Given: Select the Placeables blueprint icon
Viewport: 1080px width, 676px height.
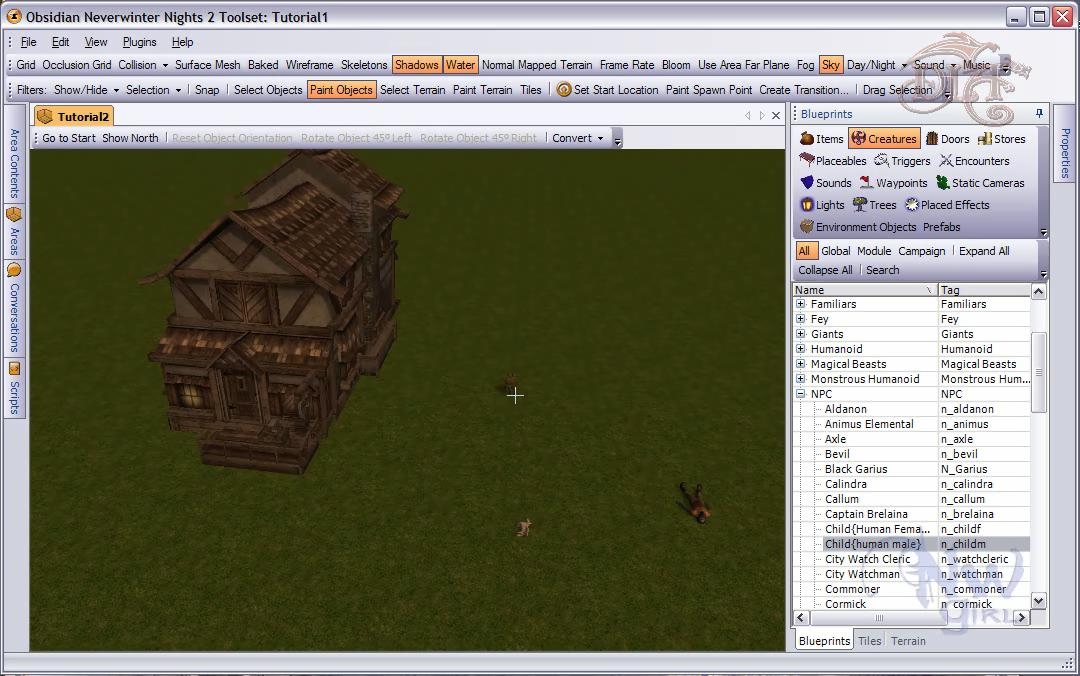Looking at the screenshot, I should pyautogui.click(x=807, y=161).
